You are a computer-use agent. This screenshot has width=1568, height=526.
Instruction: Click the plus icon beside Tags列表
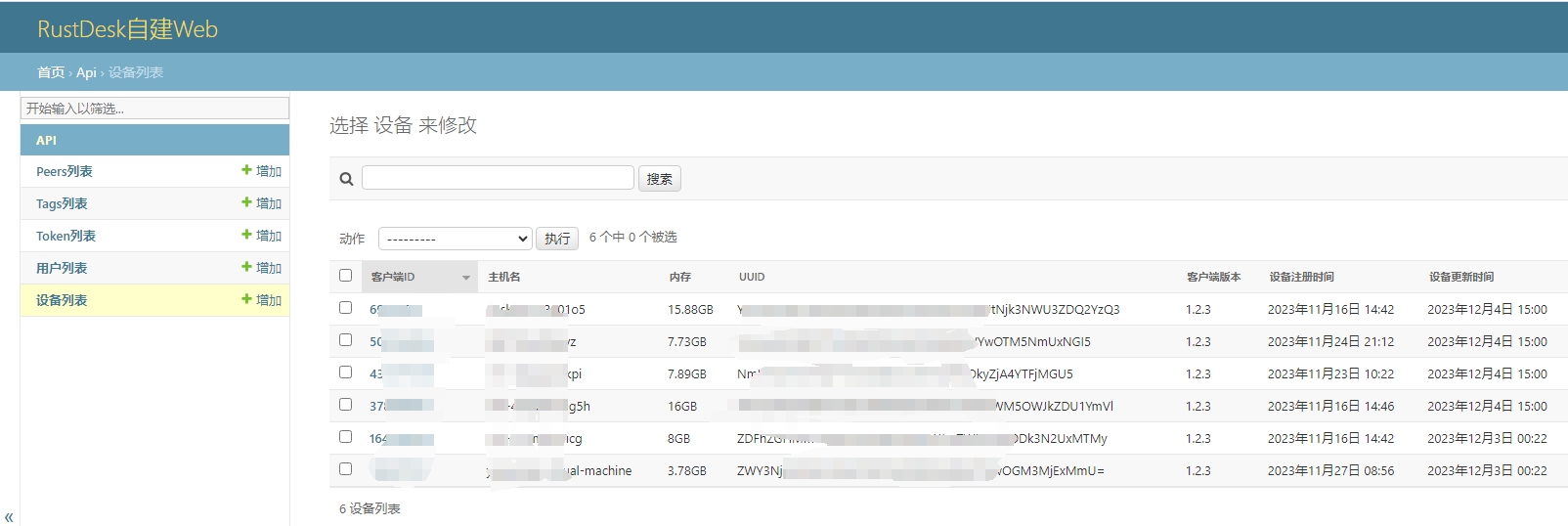click(246, 202)
